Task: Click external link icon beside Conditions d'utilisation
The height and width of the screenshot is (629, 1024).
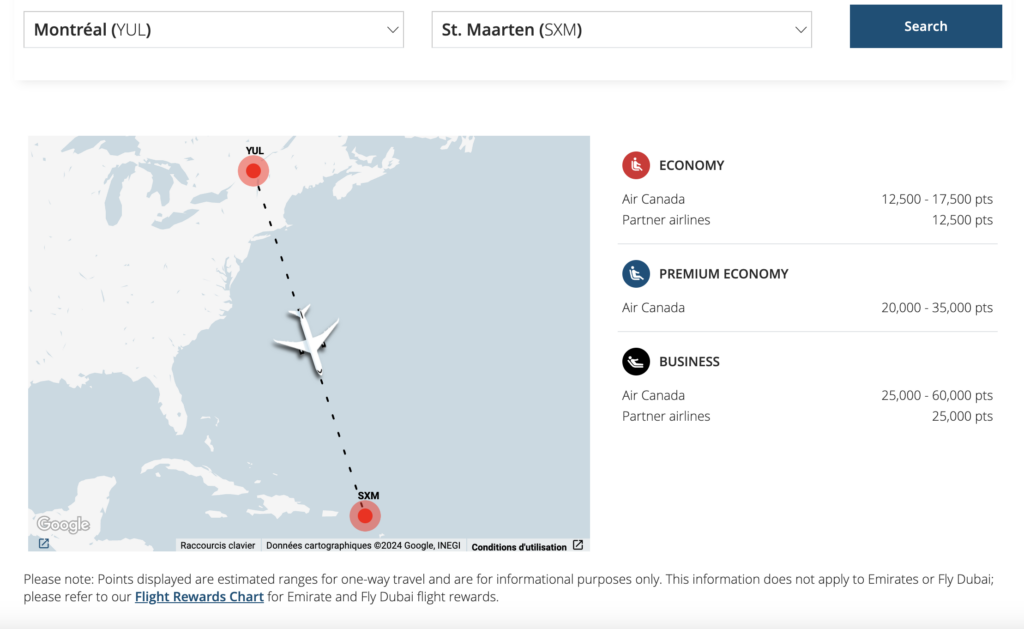Action: point(578,546)
